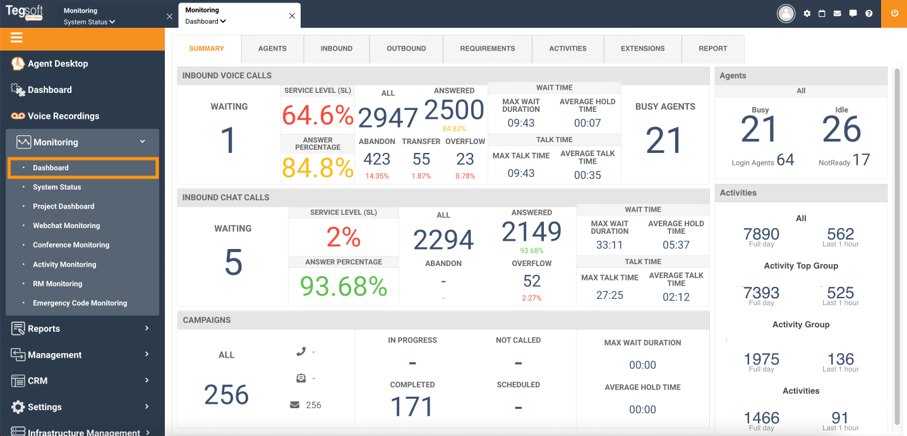
Task: Expand the Settings menu chevron
Action: click(146, 407)
